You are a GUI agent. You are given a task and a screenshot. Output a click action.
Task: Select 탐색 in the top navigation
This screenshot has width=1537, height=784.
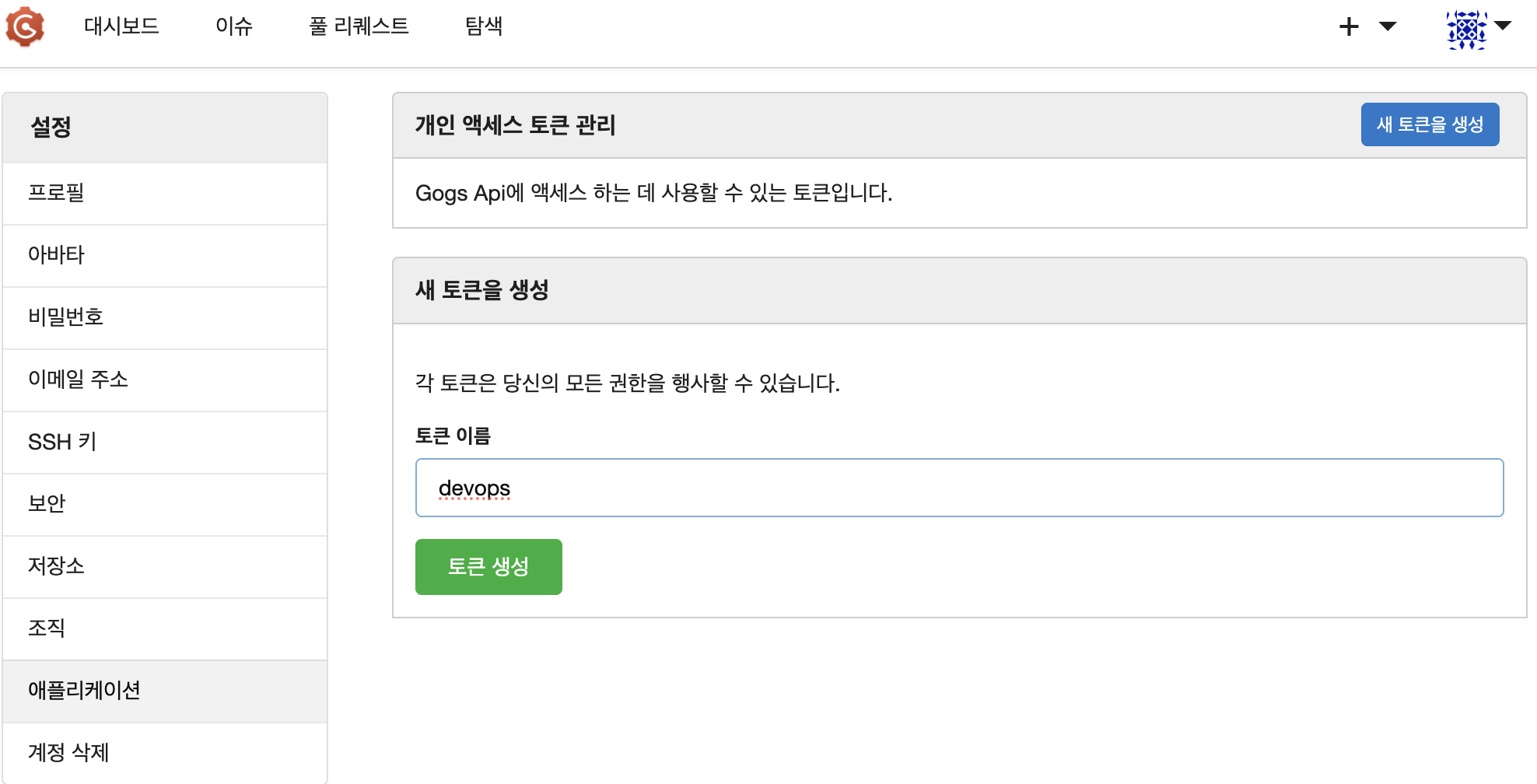[x=484, y=26]
